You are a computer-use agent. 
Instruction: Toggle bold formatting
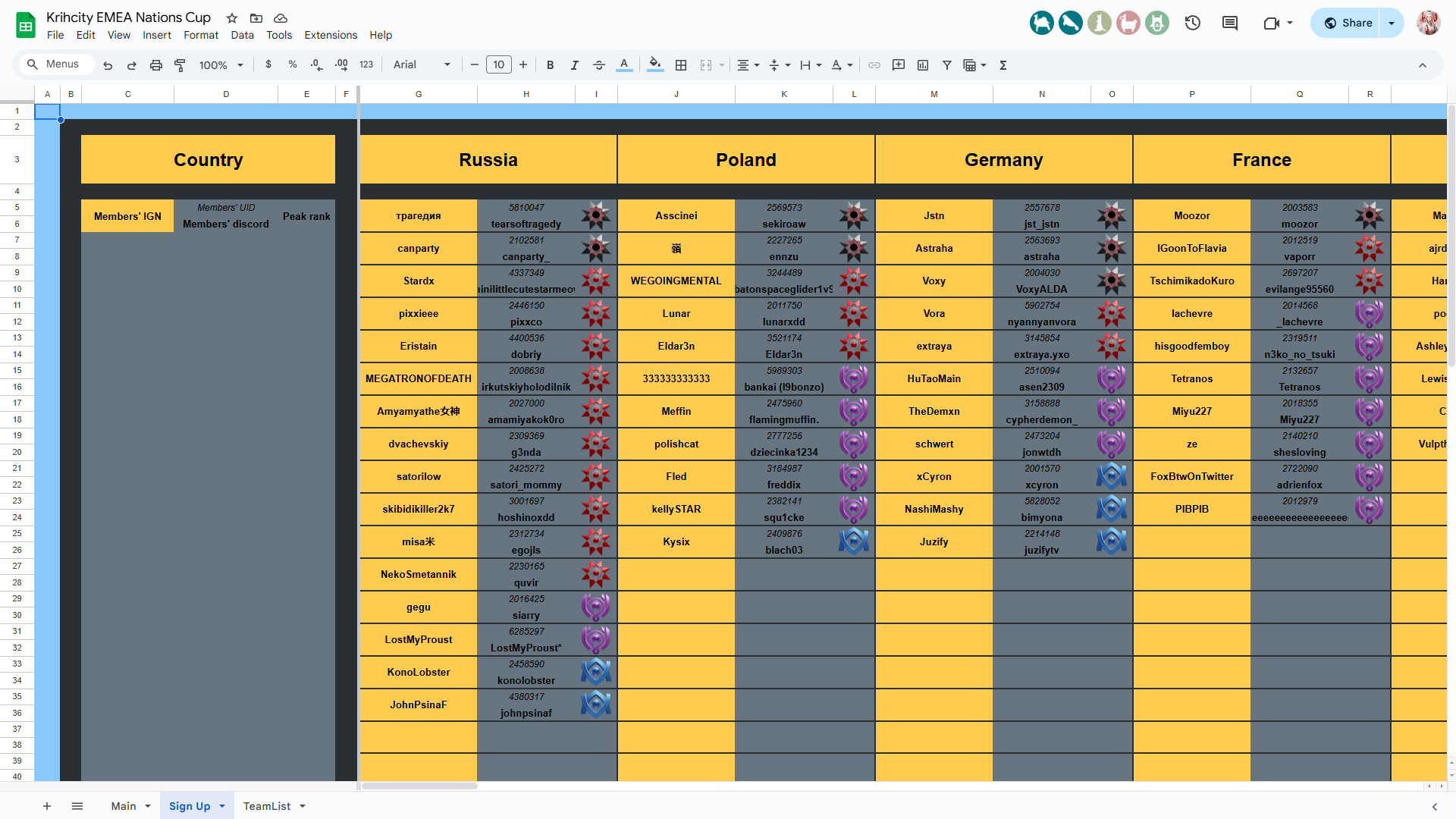click(551, 65)
